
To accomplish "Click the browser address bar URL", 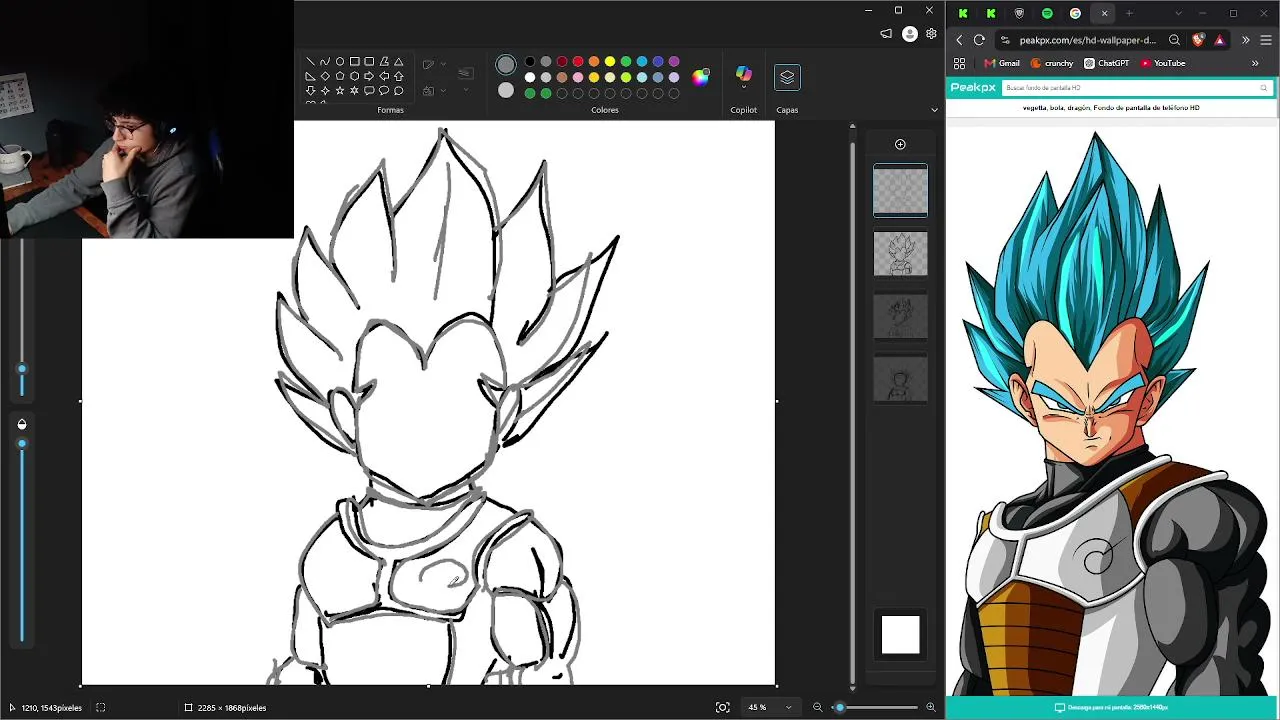I will pyautogui.click(x=1088, y=40).
